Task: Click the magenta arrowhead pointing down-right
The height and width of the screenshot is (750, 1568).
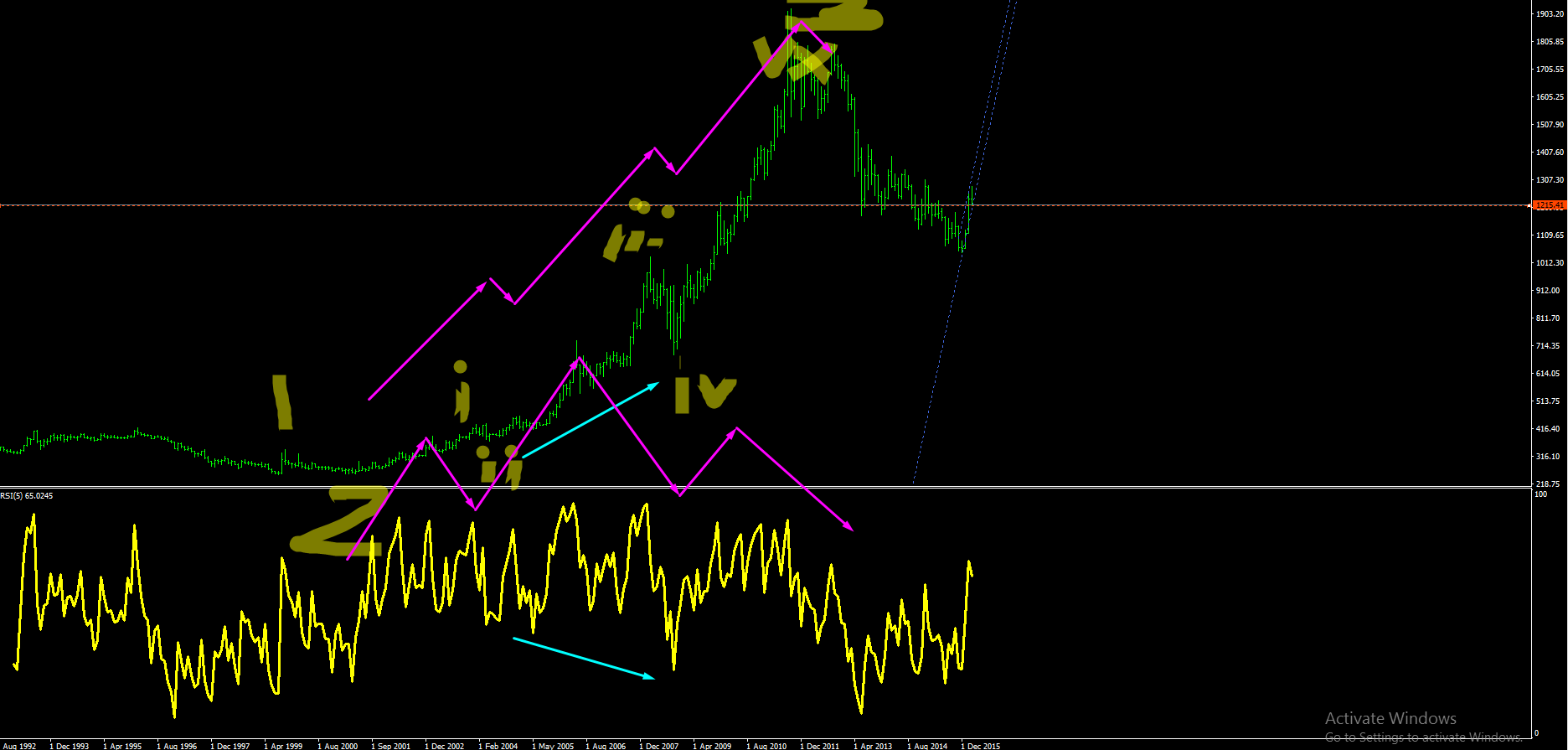Action: tap(848, 527)
